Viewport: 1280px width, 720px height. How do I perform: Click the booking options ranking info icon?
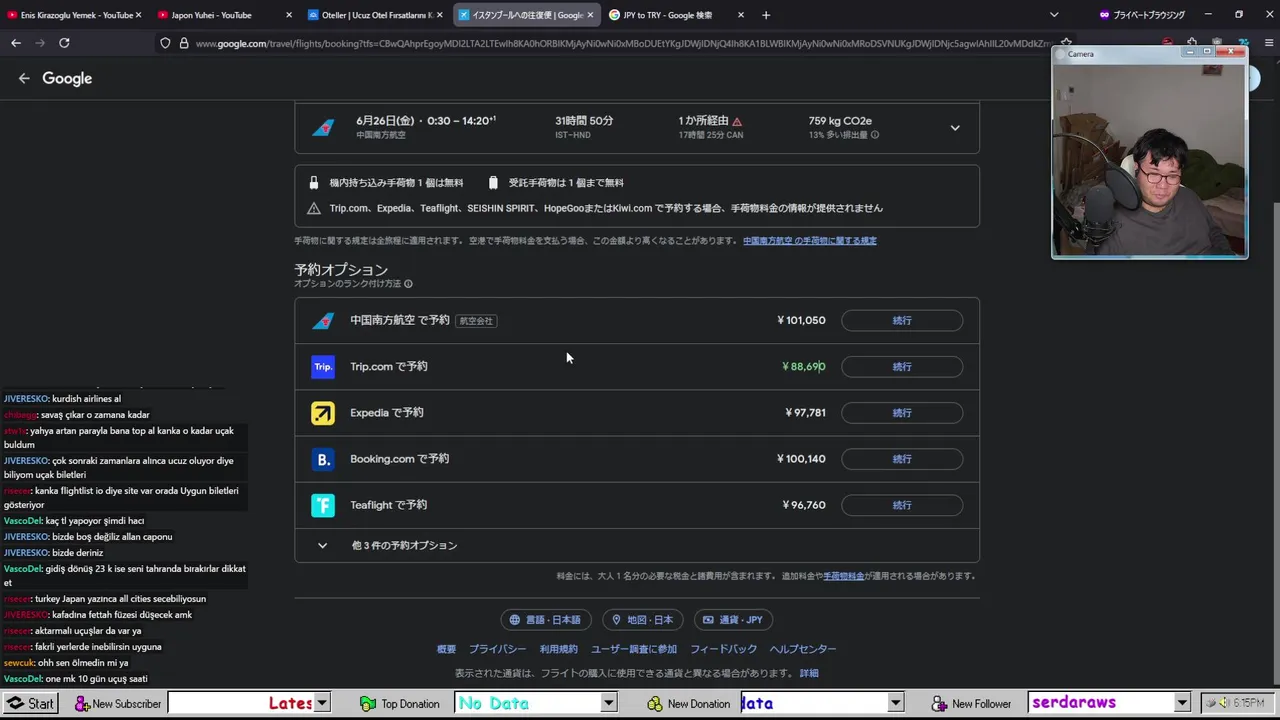408,284
